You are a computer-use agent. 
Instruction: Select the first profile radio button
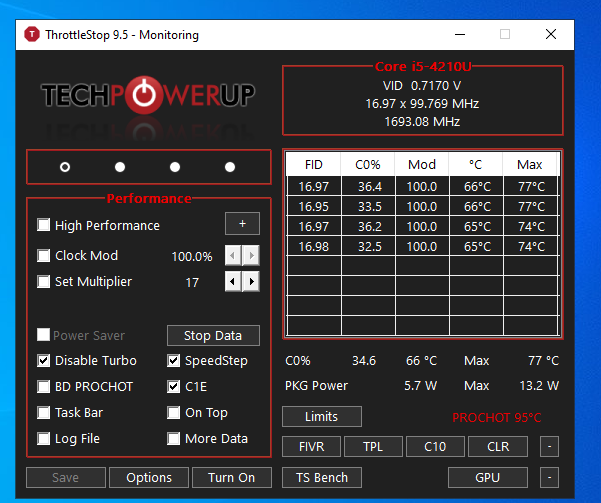point(65,167)
